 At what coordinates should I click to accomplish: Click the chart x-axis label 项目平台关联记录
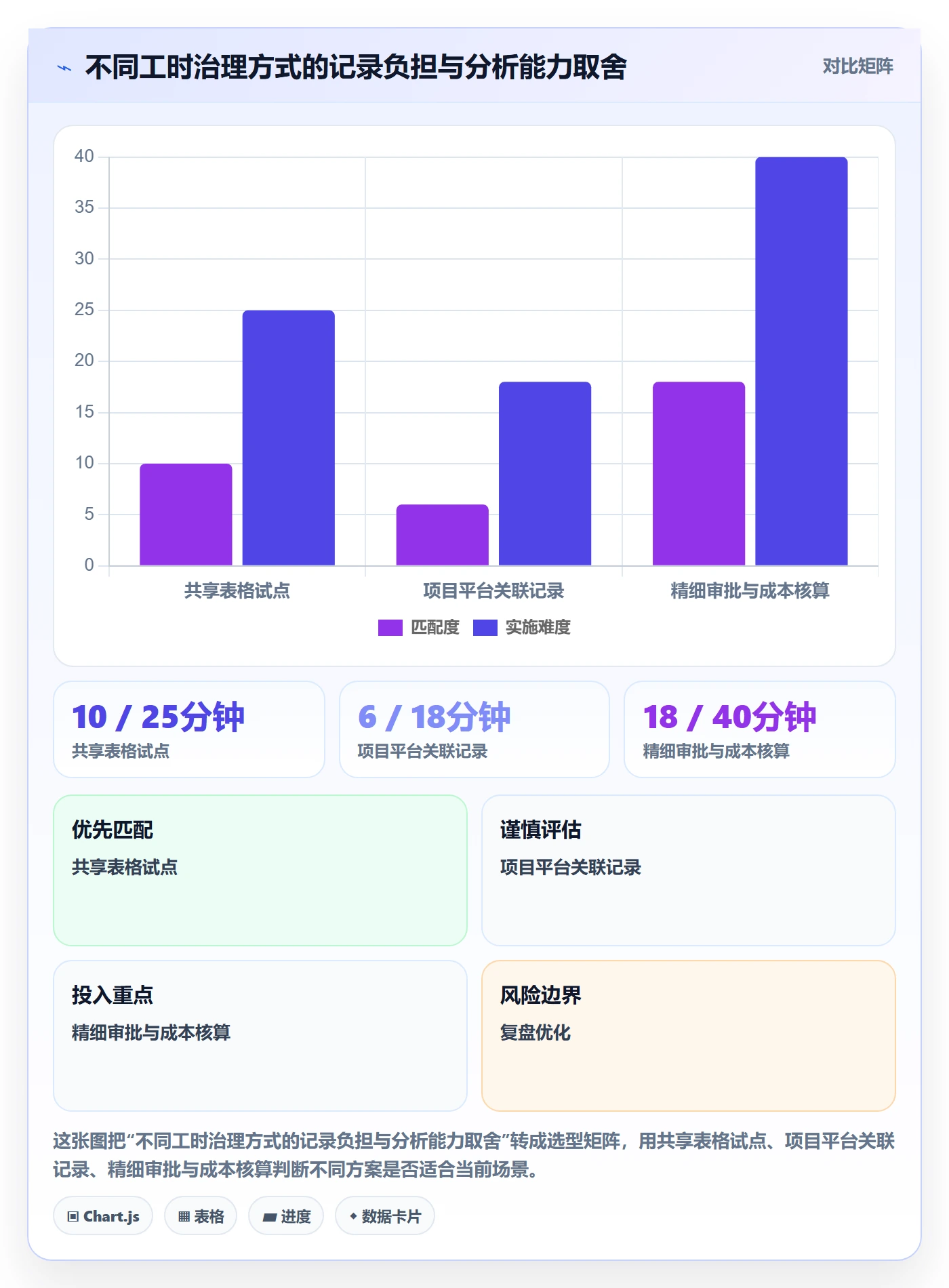pyautogui.click(x=493, y=591)
